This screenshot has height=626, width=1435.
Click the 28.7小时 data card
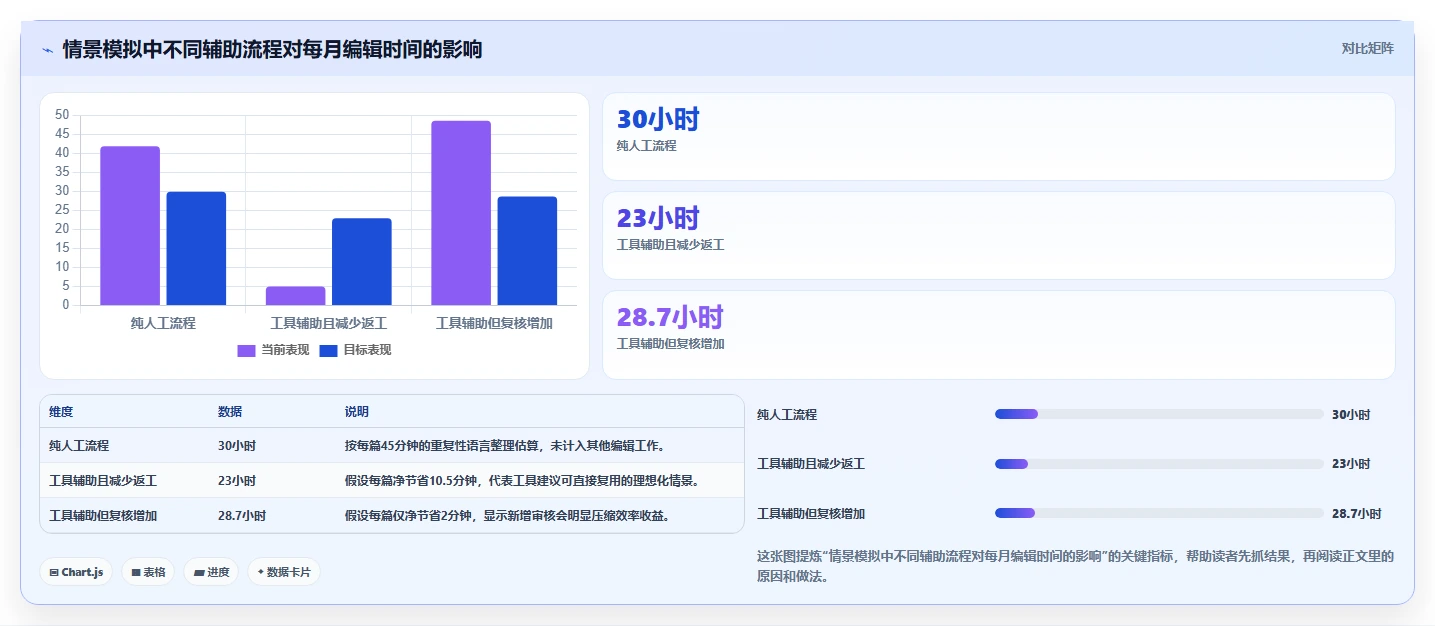coord(998,335)
